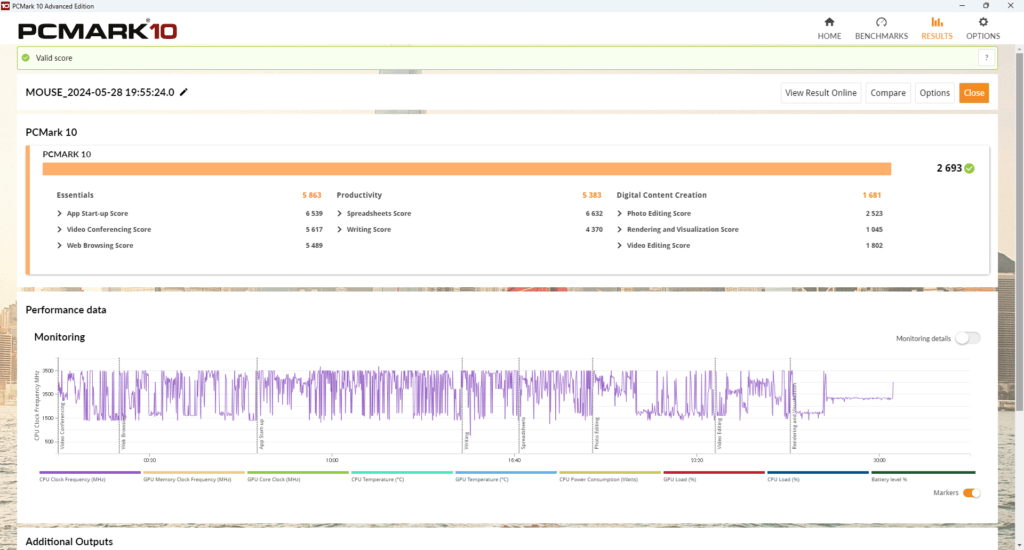1024x550 pixels.
Task: Click the orange Close button
Action: click(973, 93)
